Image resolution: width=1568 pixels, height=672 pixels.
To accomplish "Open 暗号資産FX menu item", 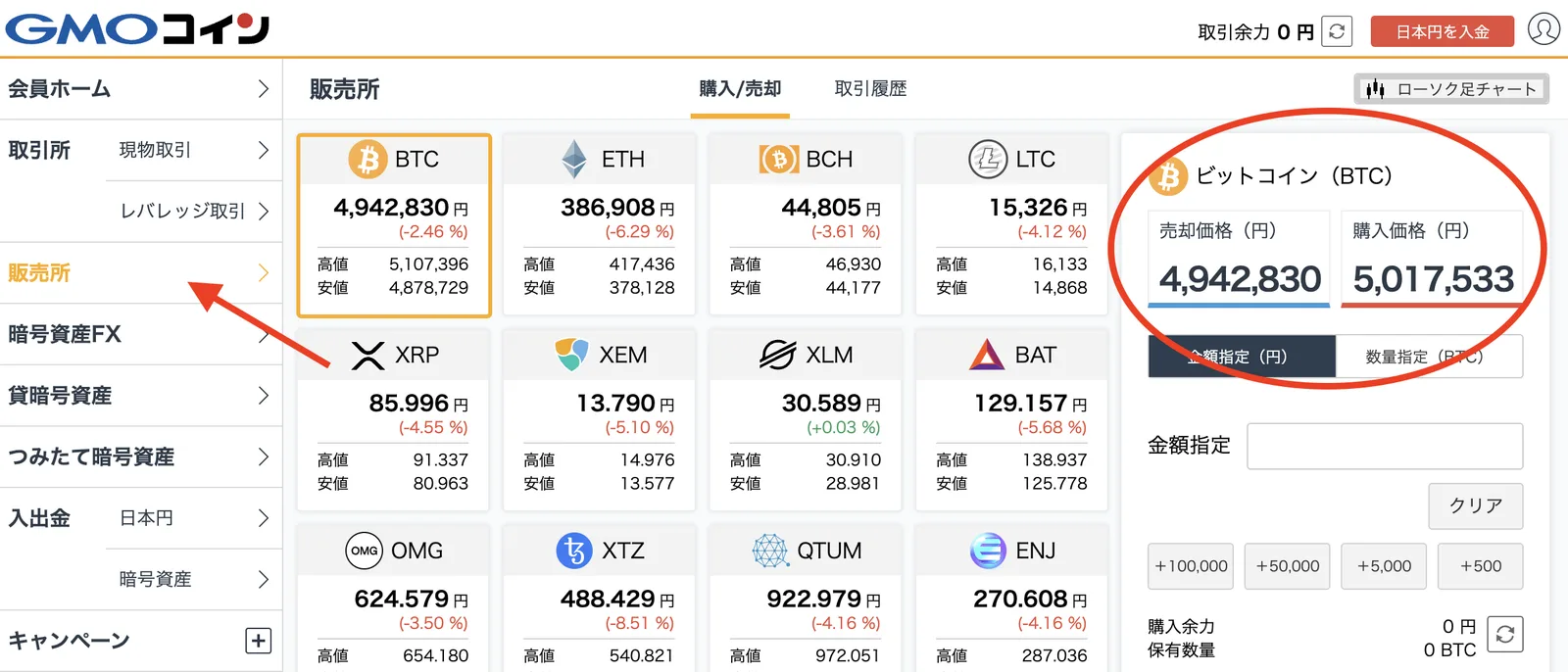I will pos(141,334).
